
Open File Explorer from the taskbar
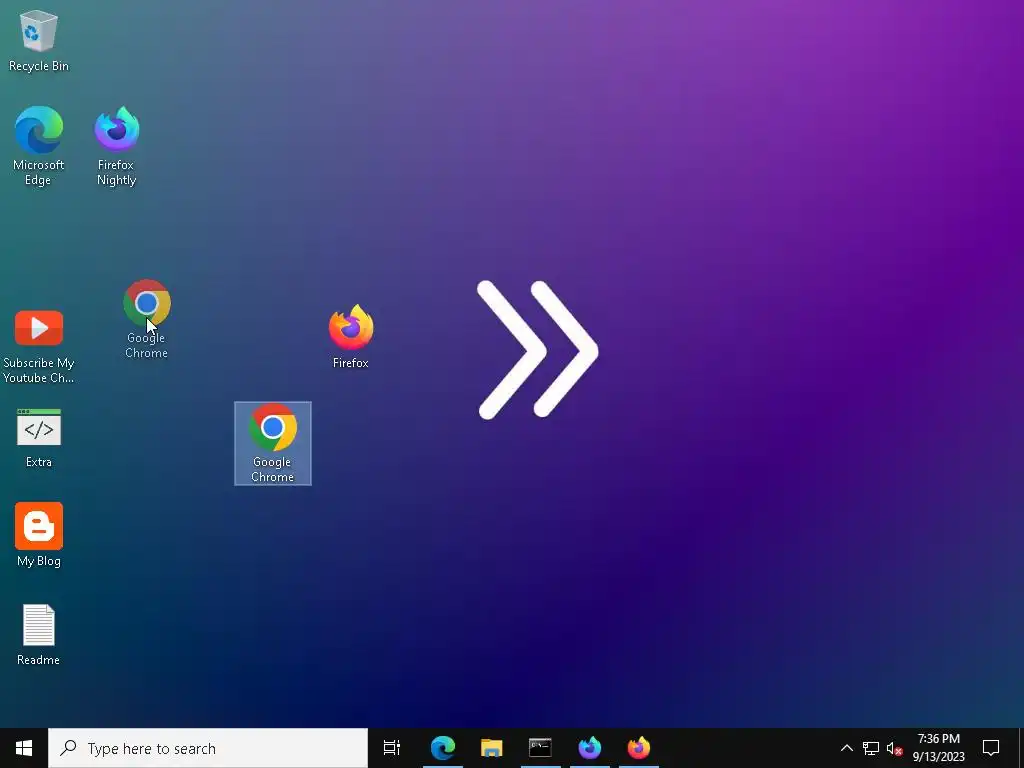[x=491, y=748]
